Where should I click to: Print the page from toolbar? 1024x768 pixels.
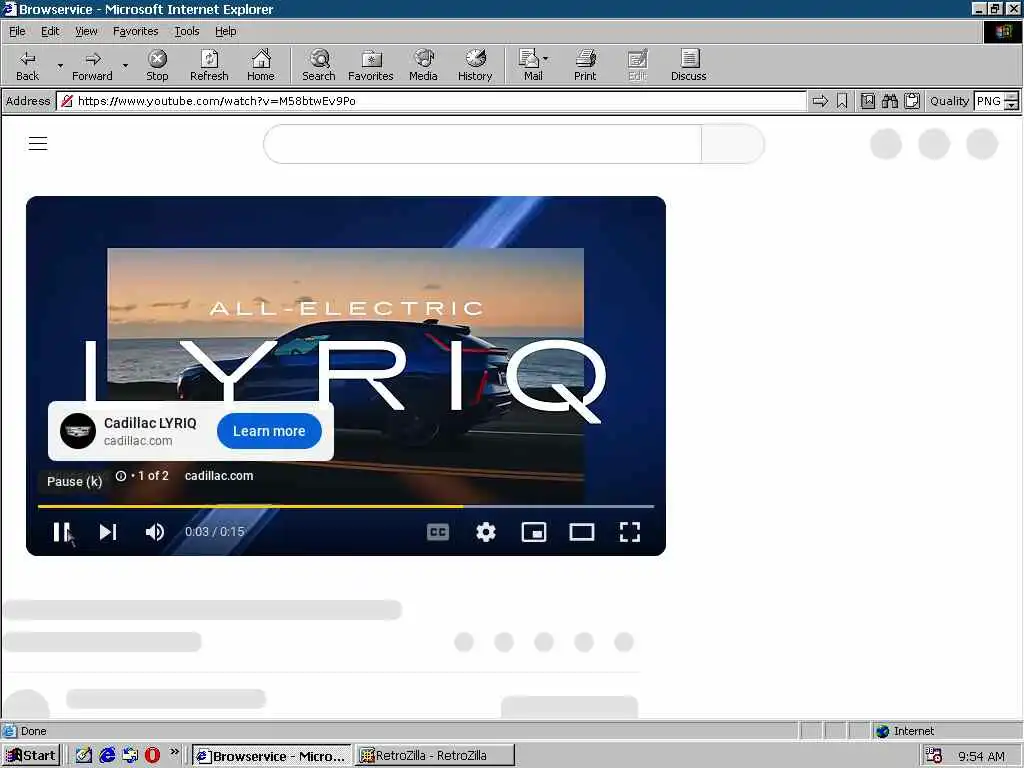point(585,65)
